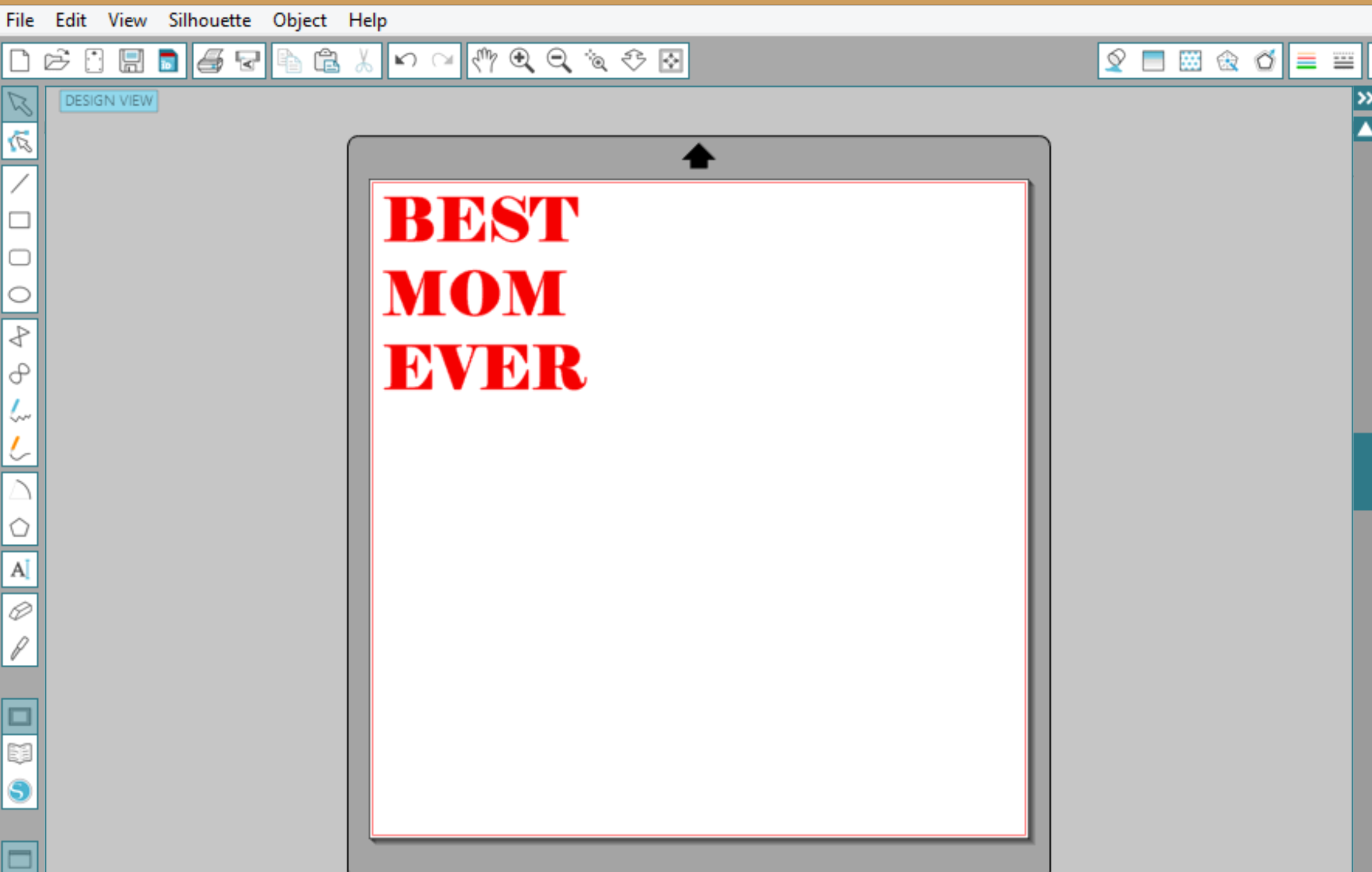Screen dimensions: 1372x872
Task: Select the Pan hand tool
Action: click(x=484, y=61)
